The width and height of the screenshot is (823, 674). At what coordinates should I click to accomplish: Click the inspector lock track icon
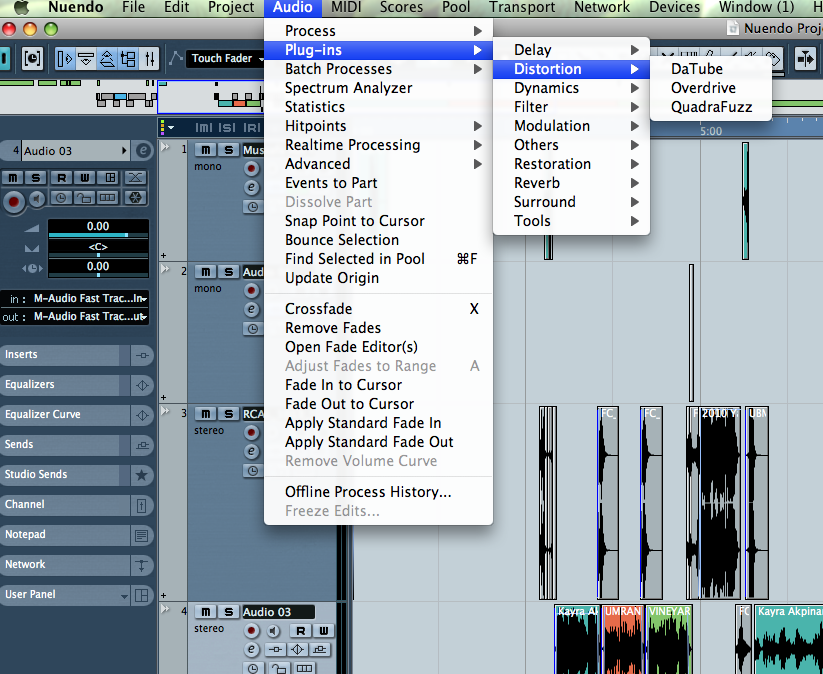(x=85, y=198)
